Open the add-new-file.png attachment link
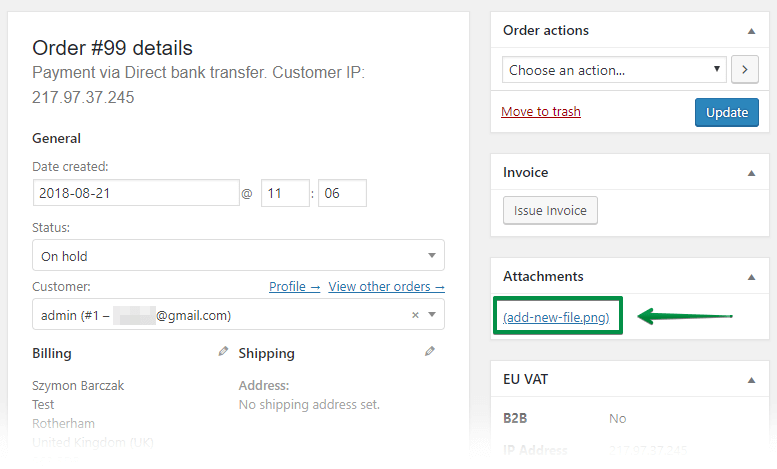777x469 pixels. (556, 317)
